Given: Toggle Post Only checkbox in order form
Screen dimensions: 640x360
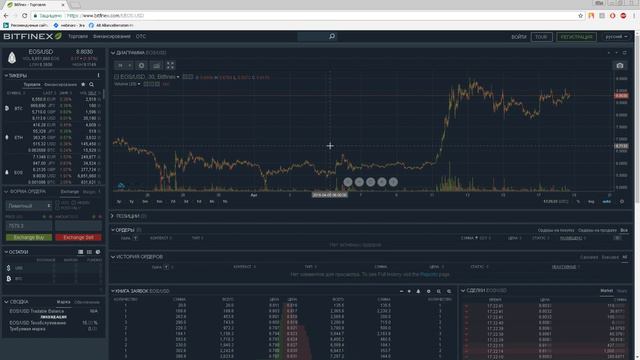Looking at the screenshot, I should point(57,208).
